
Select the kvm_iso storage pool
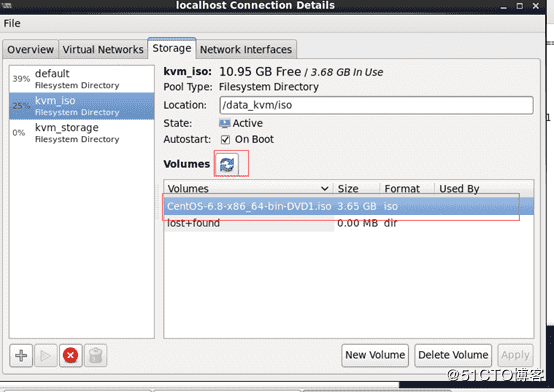coord(82,106)
